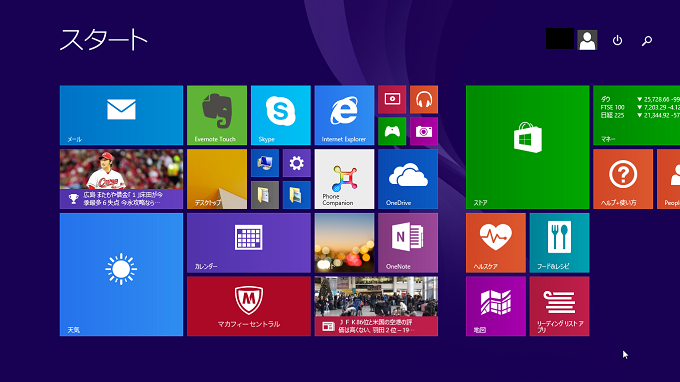
Task: Open Help + Tips (ヘルプ+使い方) tile
Action: coord(623,179)
